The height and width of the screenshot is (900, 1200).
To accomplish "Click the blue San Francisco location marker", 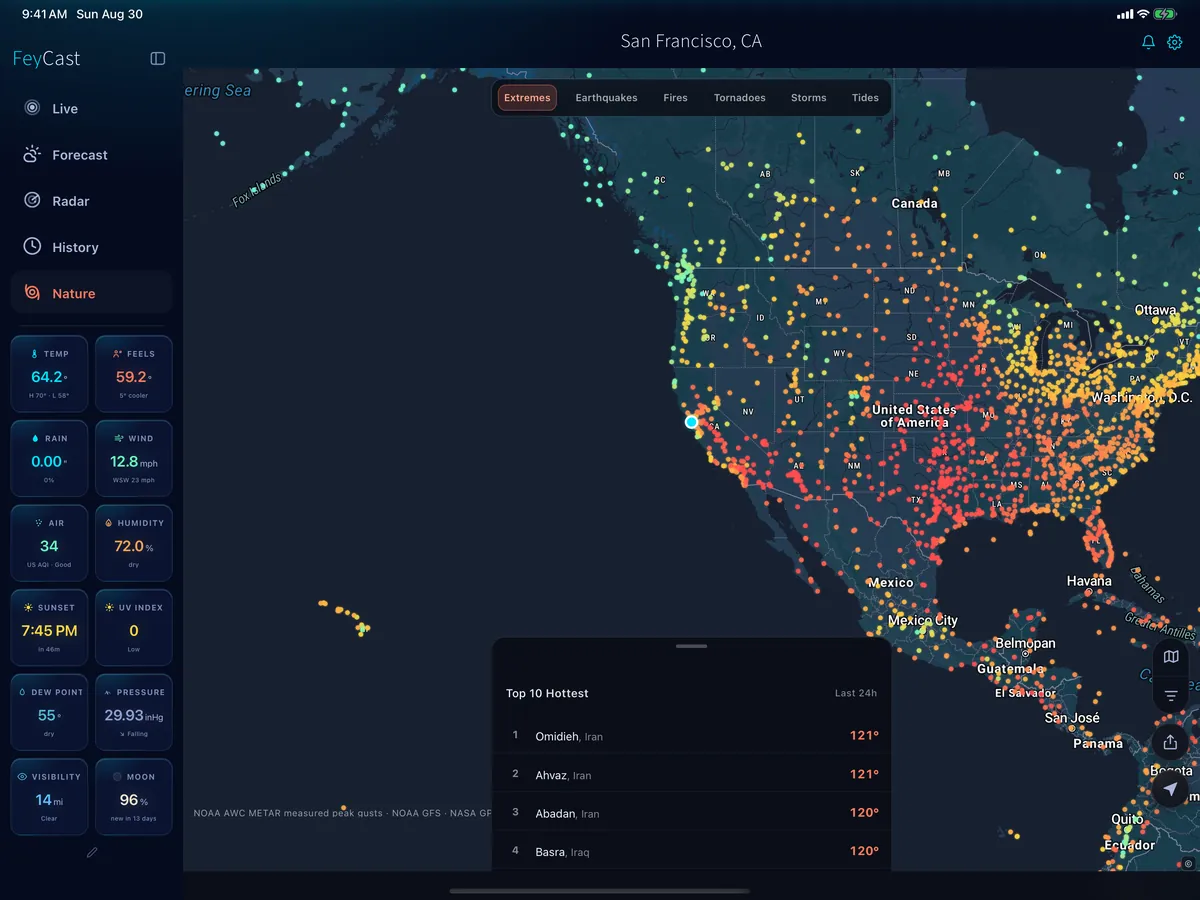I will tap(691, 422).
